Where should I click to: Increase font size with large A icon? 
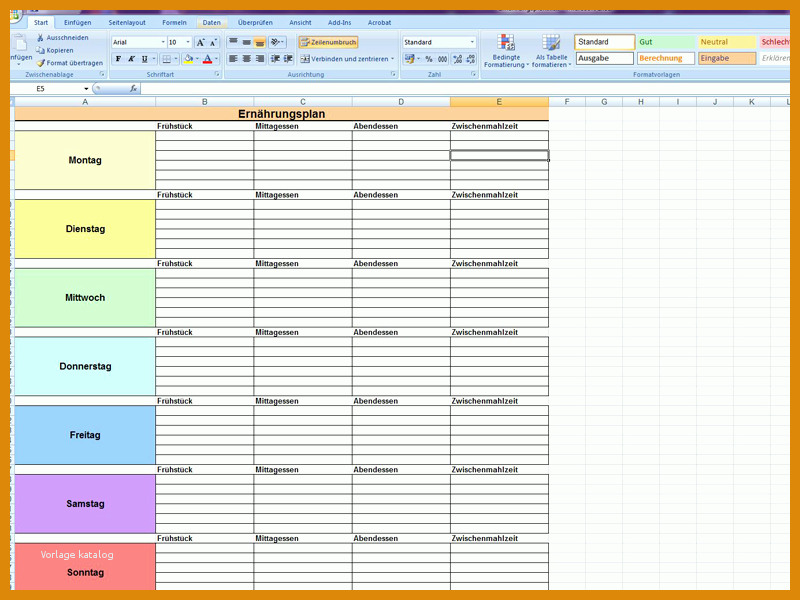201,42
